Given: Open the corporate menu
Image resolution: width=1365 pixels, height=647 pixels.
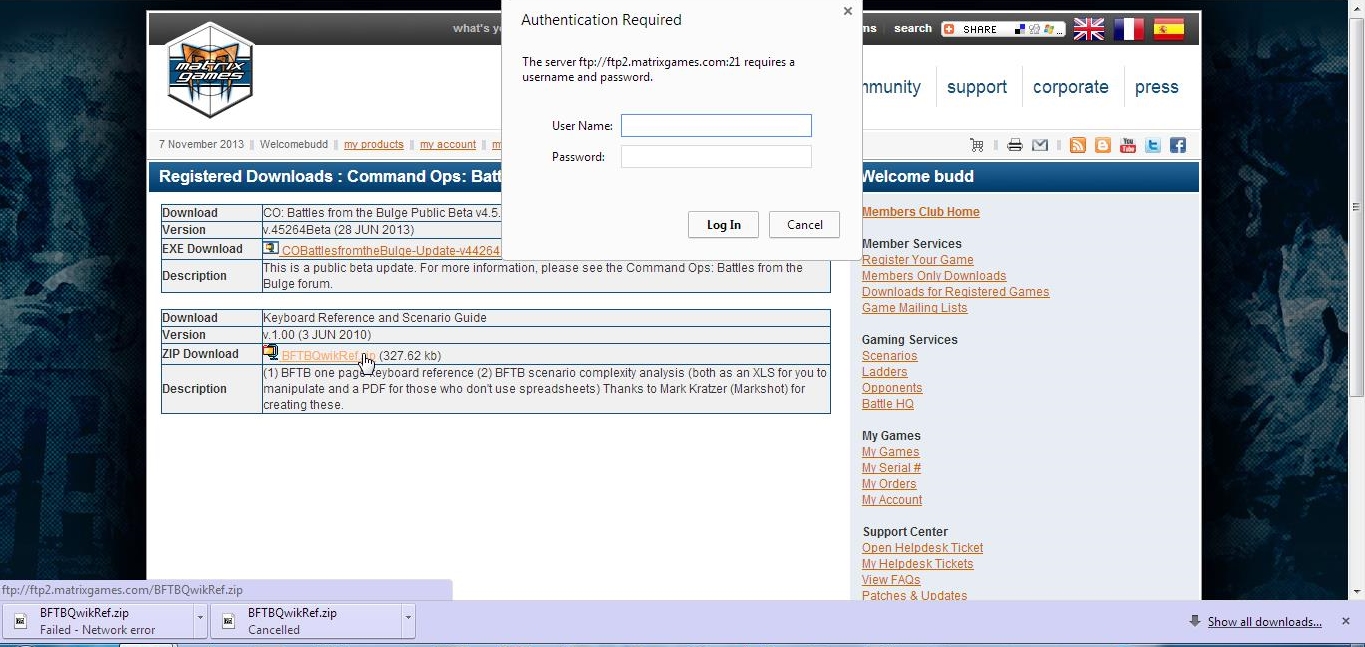Looking at the screenshot, I should 1070,87.
